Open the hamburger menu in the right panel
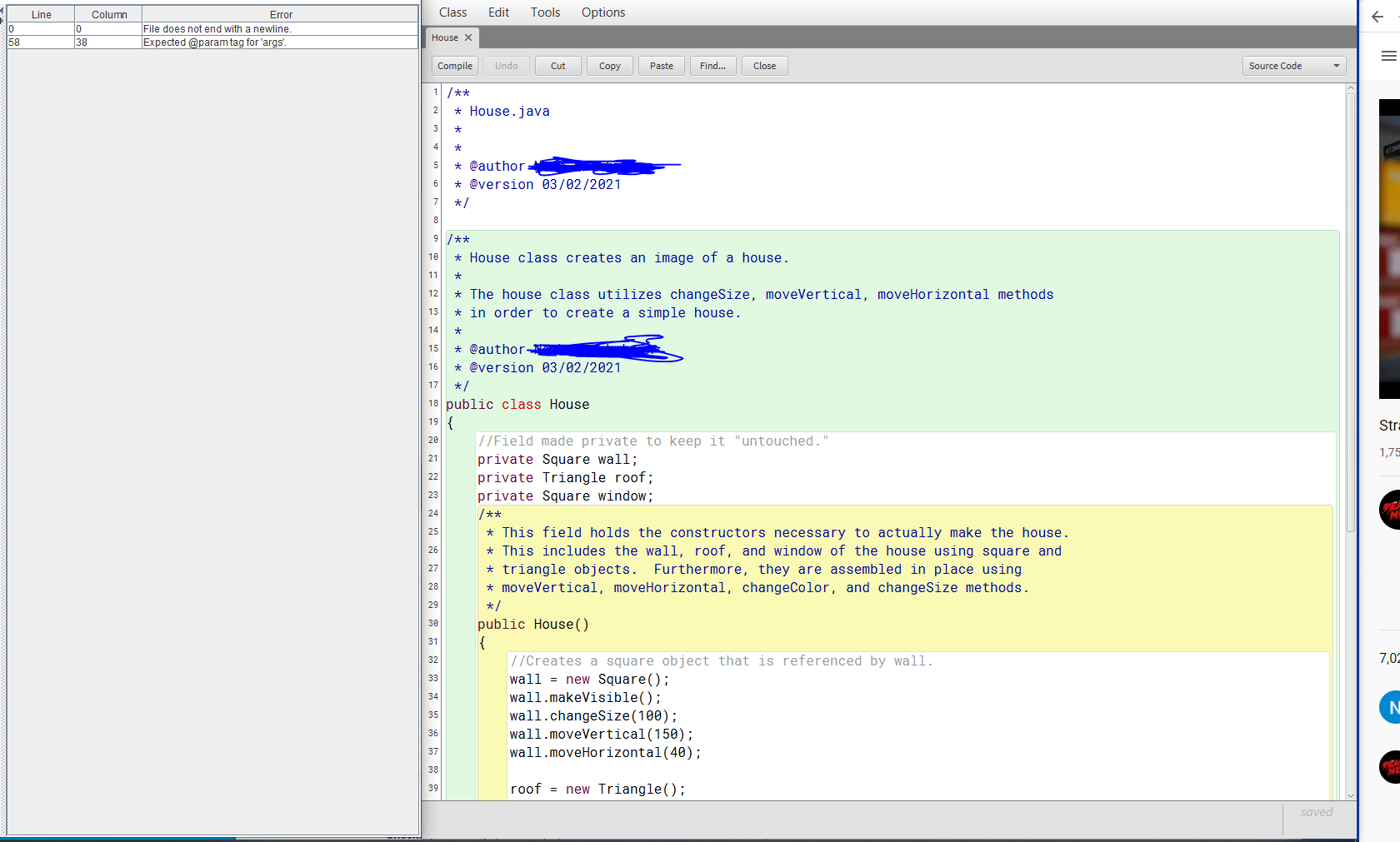 coord(1389,56)
